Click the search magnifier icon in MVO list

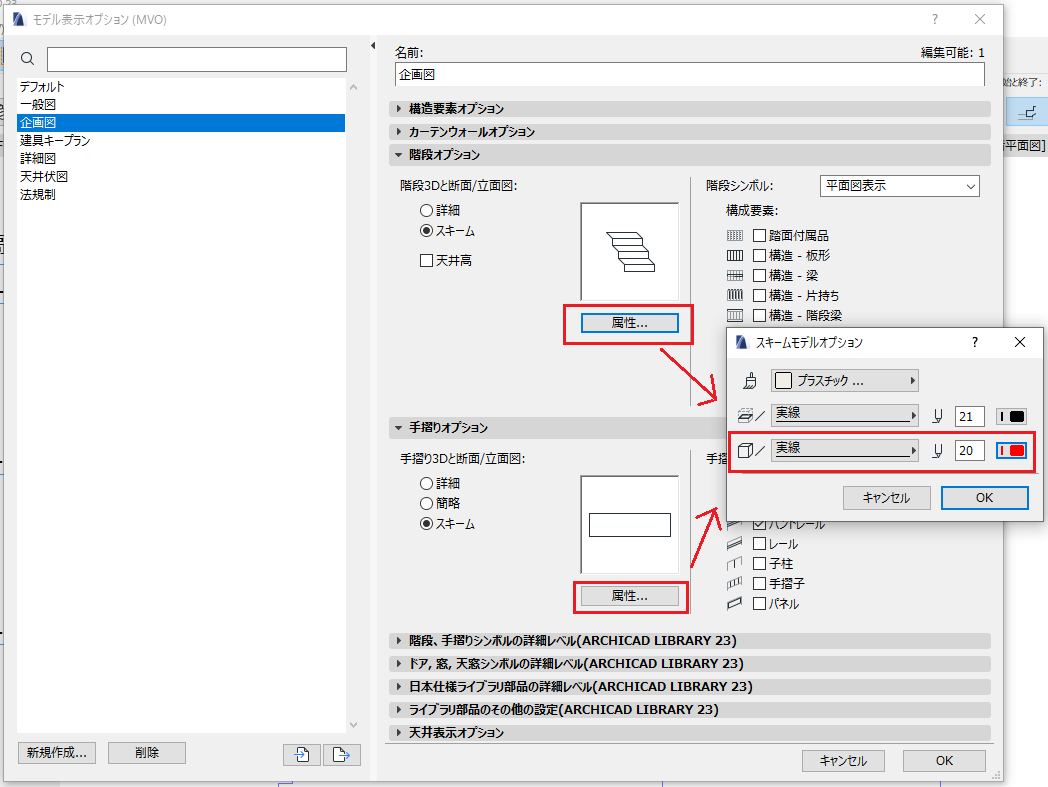point(27,59)
